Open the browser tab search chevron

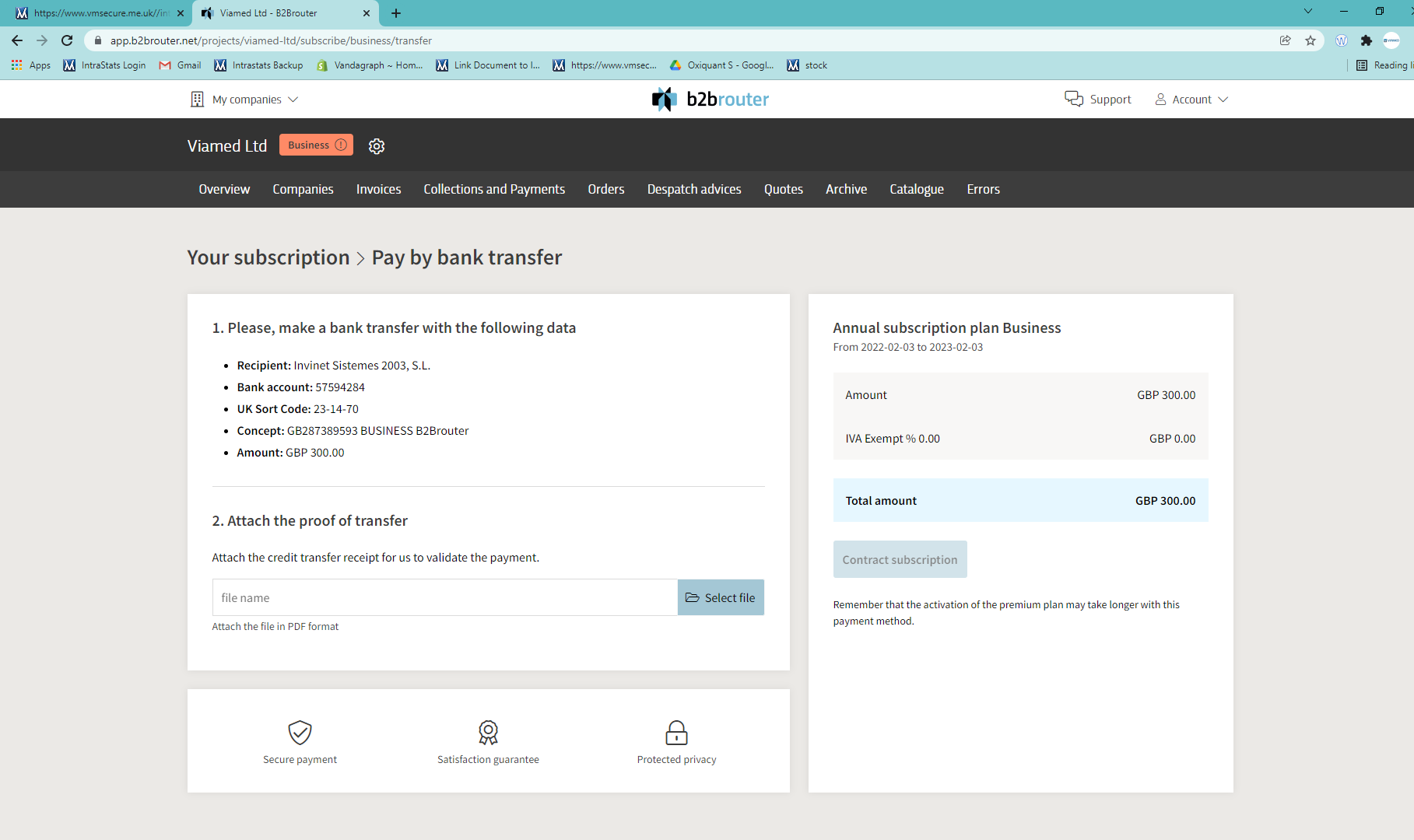[1308, 12]
